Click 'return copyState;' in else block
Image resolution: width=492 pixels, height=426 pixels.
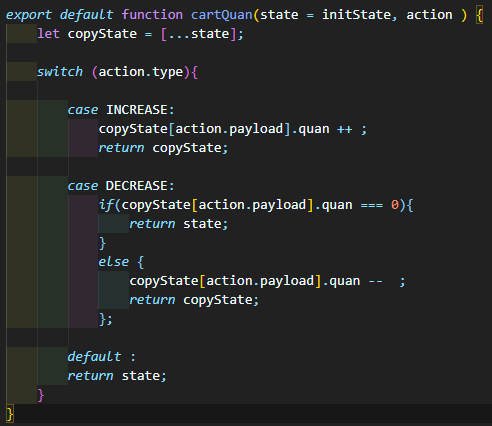194,300
